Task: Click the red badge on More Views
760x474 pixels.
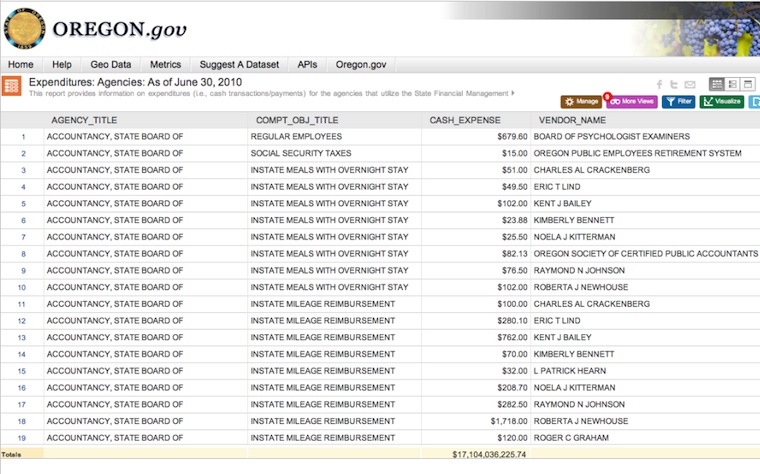Action: (607, 96)
